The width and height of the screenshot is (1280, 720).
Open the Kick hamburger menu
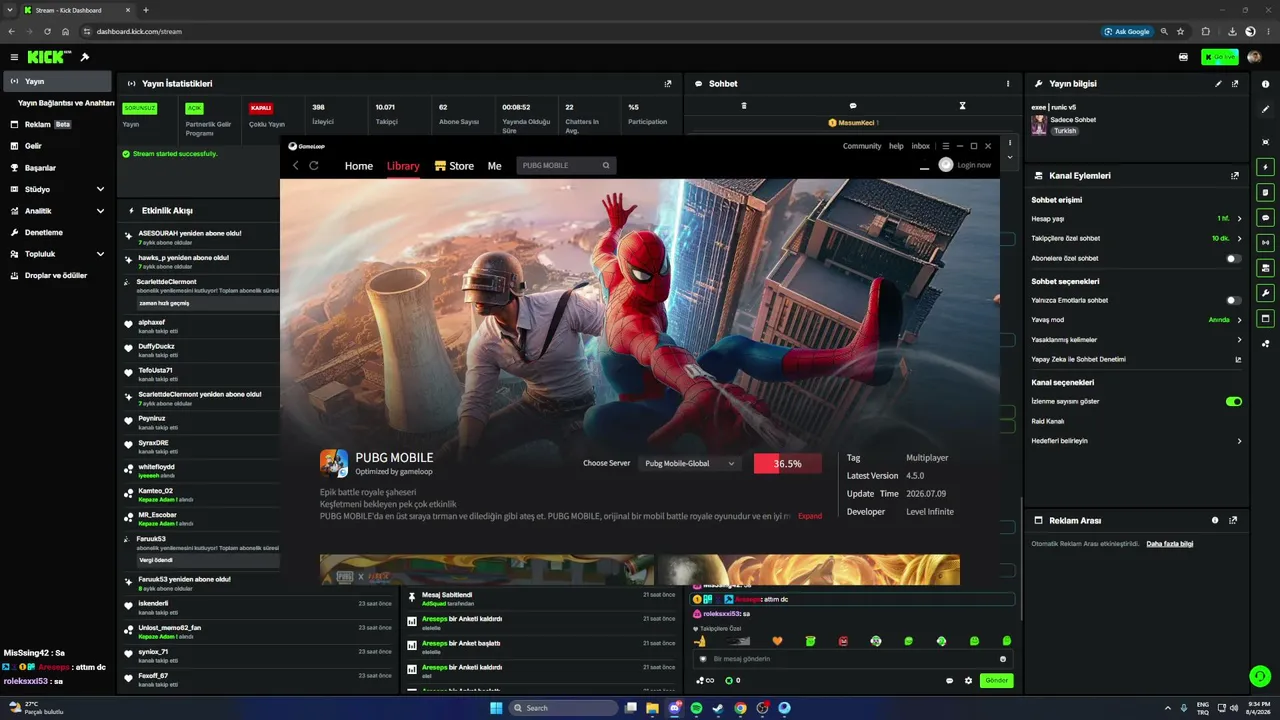pos(14,57)
